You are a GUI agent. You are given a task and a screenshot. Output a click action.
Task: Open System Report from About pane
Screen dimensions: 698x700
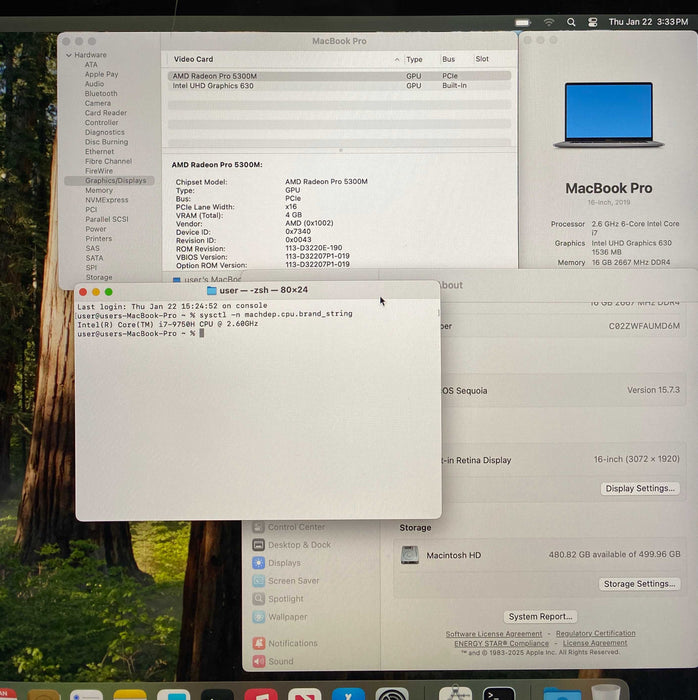tap(540, 617)
